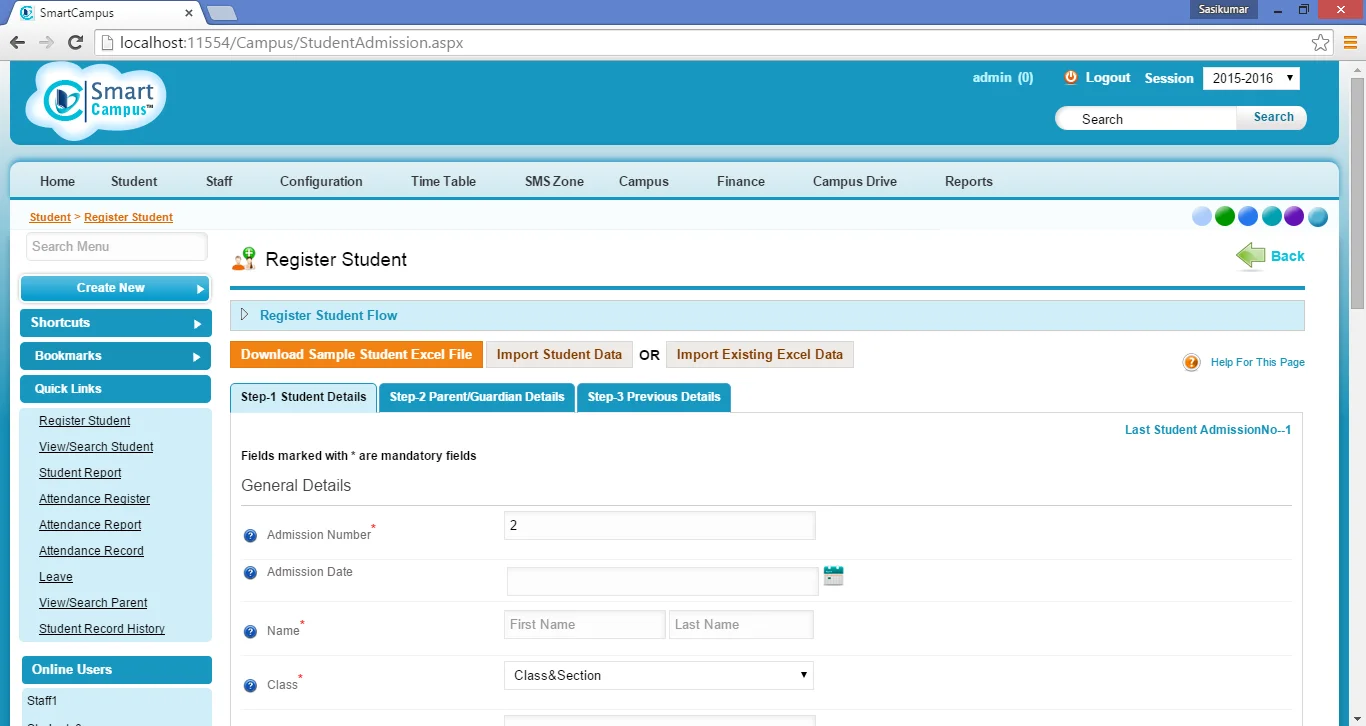Click the Logout link
This screenshot has height=726, width=1366.
[x=1108, y=77]
